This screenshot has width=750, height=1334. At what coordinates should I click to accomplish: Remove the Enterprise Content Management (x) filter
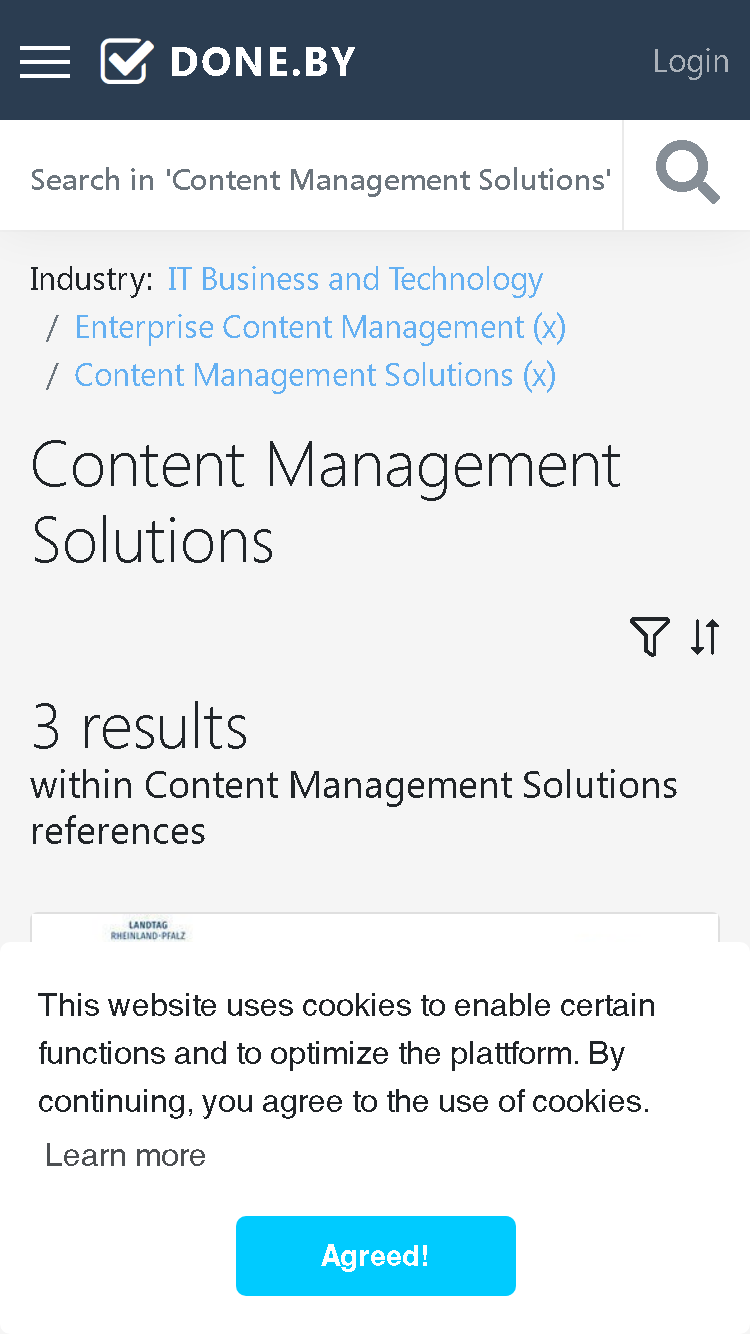pyautogui.click(x=320, y=327)
